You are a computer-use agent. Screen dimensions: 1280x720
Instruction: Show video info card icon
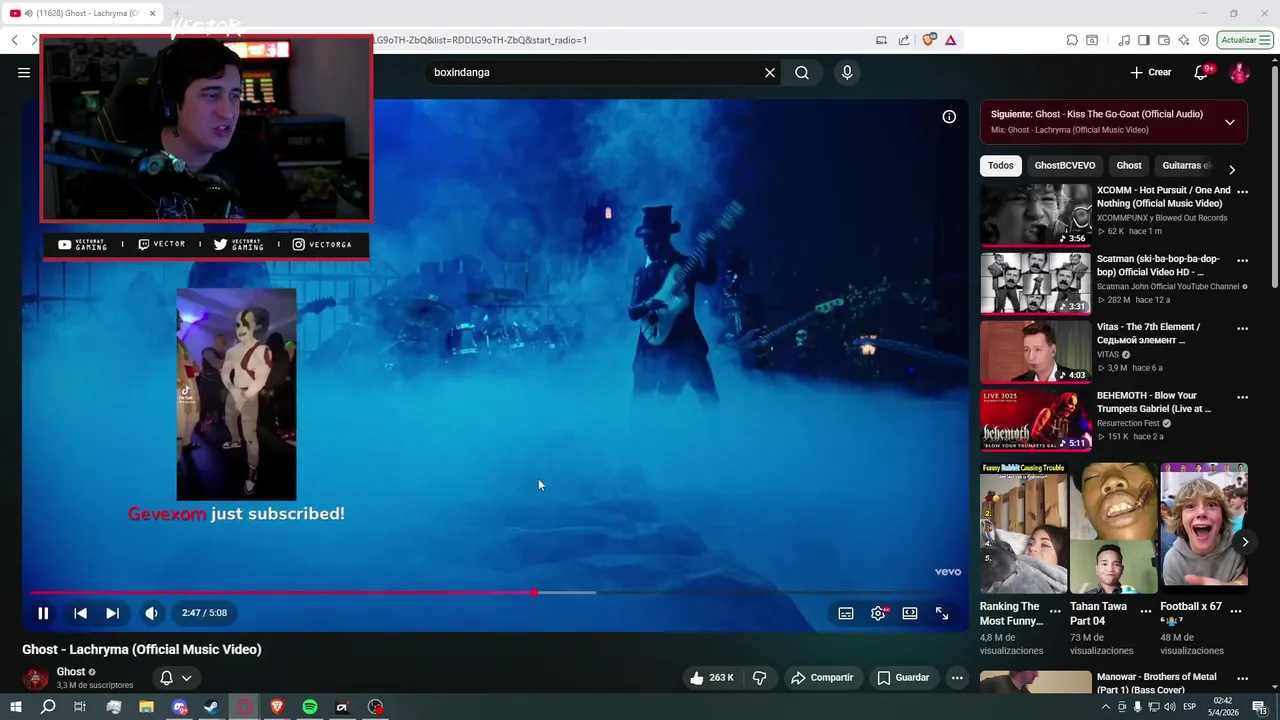pyautogui.click(x=949, y=117)
